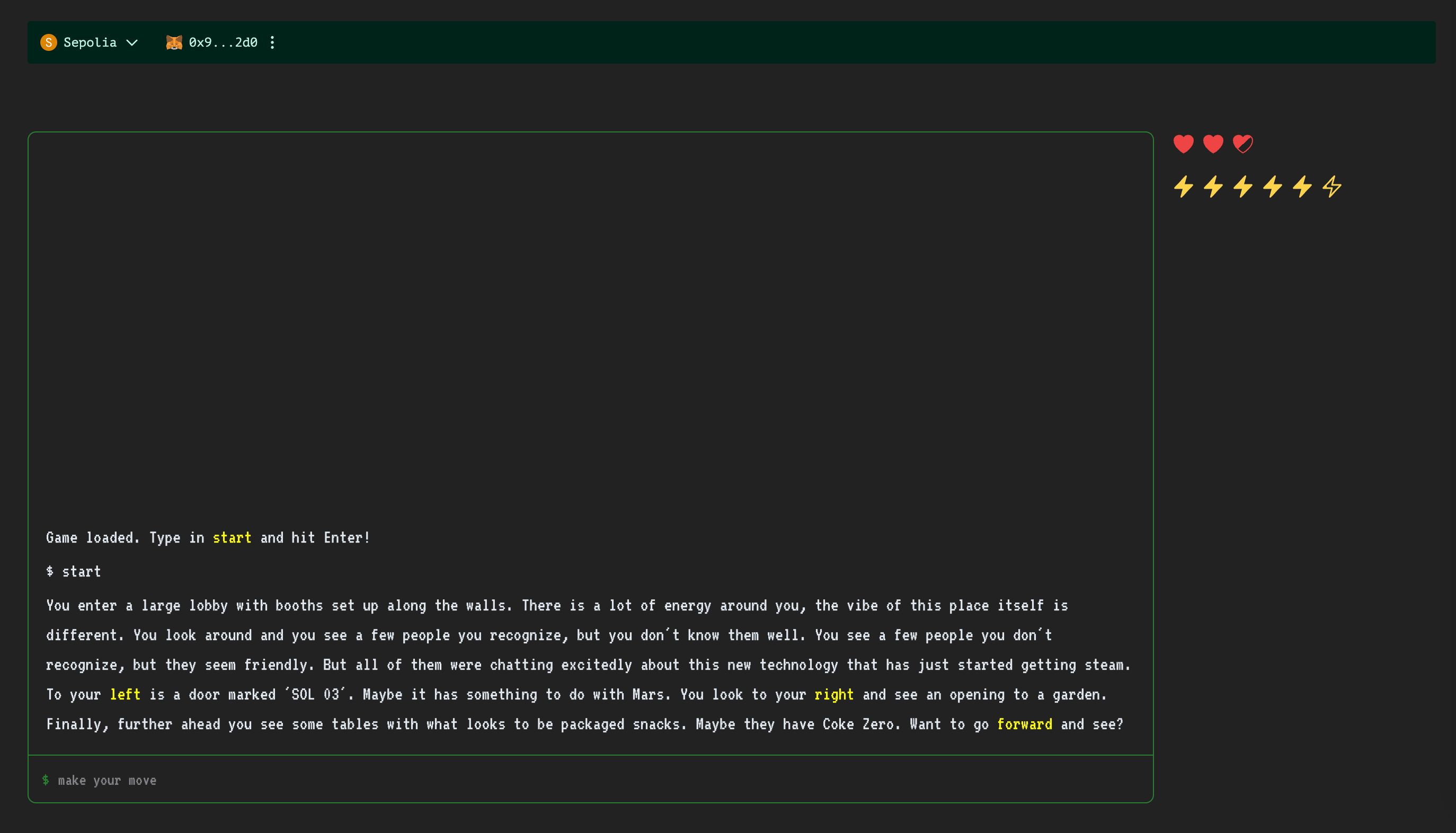The width and height of the screenshot is (1456, 833).
Task: Click the green dollar sign prompt
Action: coord(45,780)
